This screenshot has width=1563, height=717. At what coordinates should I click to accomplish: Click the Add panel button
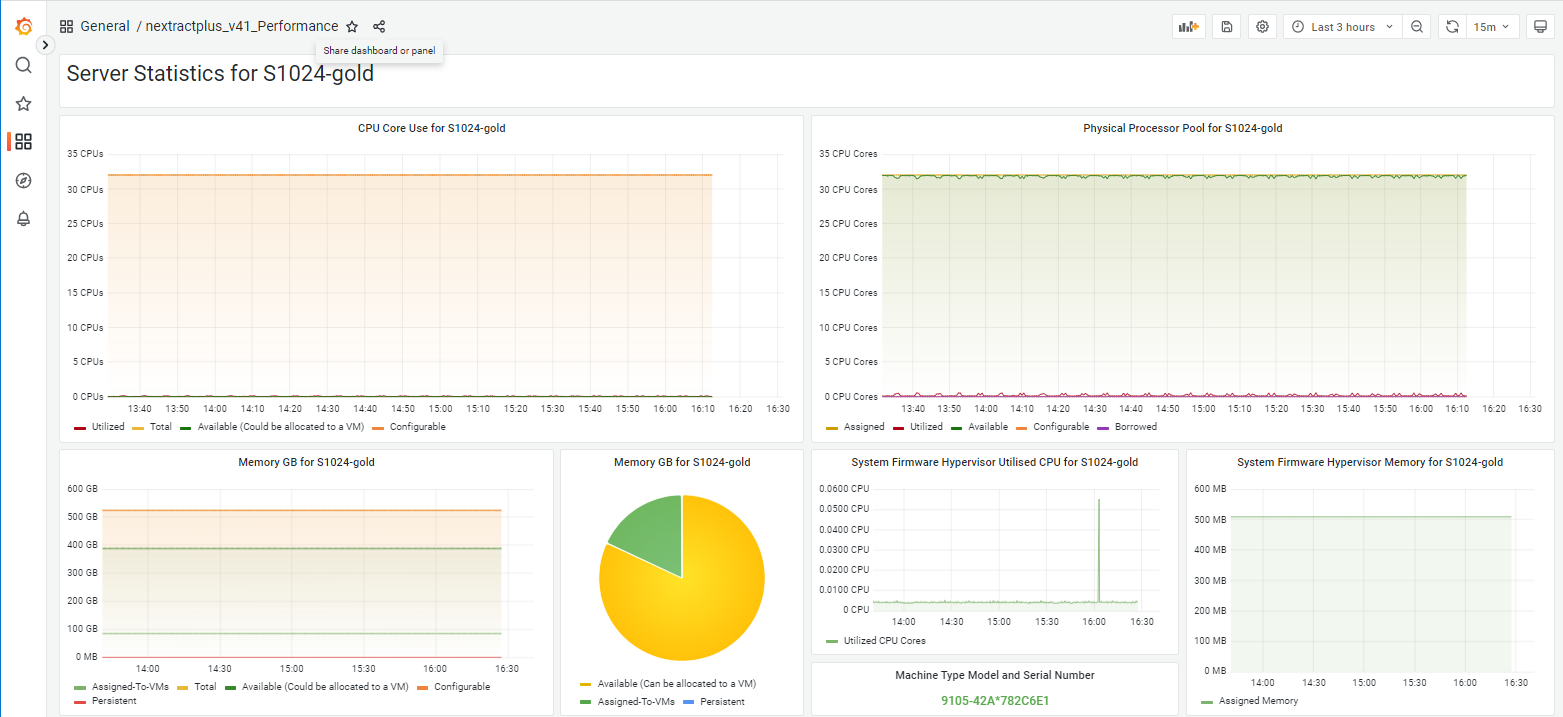(x=1188, y=27)
